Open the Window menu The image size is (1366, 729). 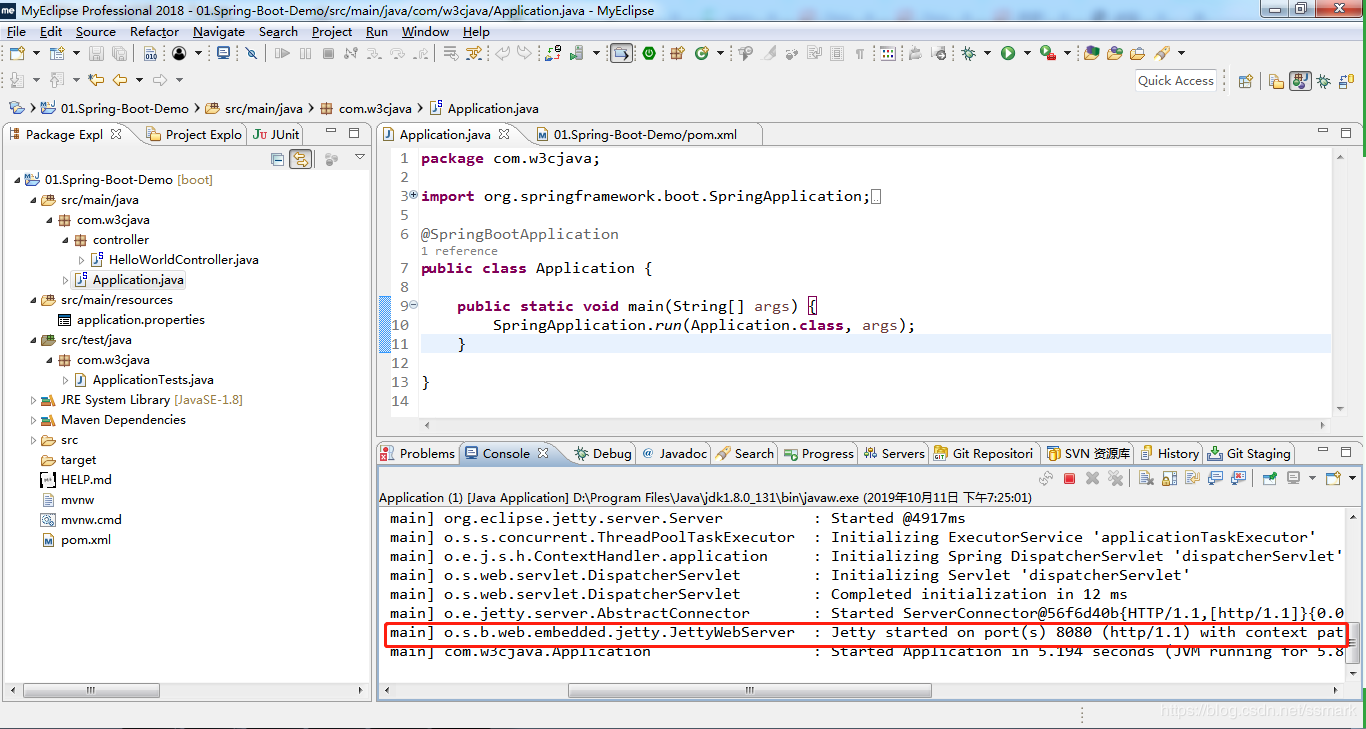425,31
